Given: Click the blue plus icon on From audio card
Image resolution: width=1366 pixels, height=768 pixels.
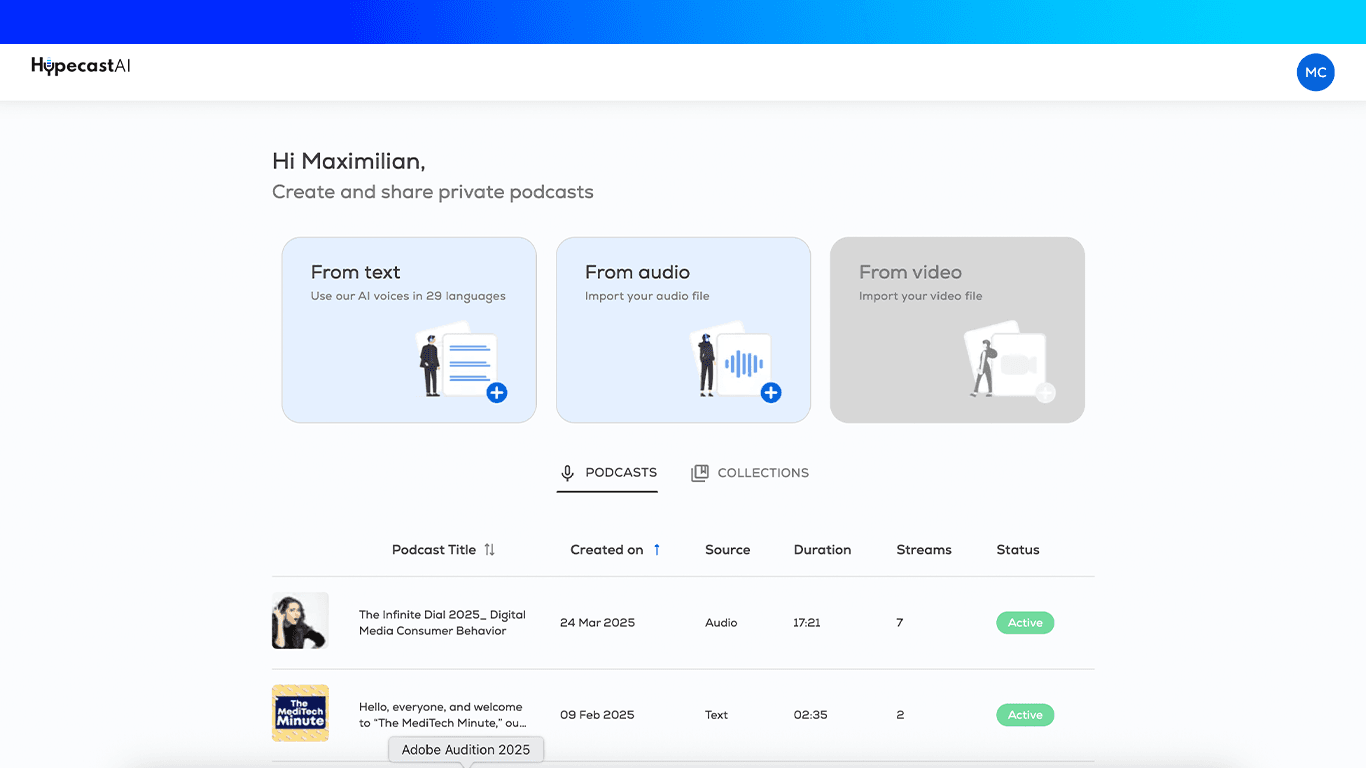Looking at the screenshot, I should [x=771, y=393].
